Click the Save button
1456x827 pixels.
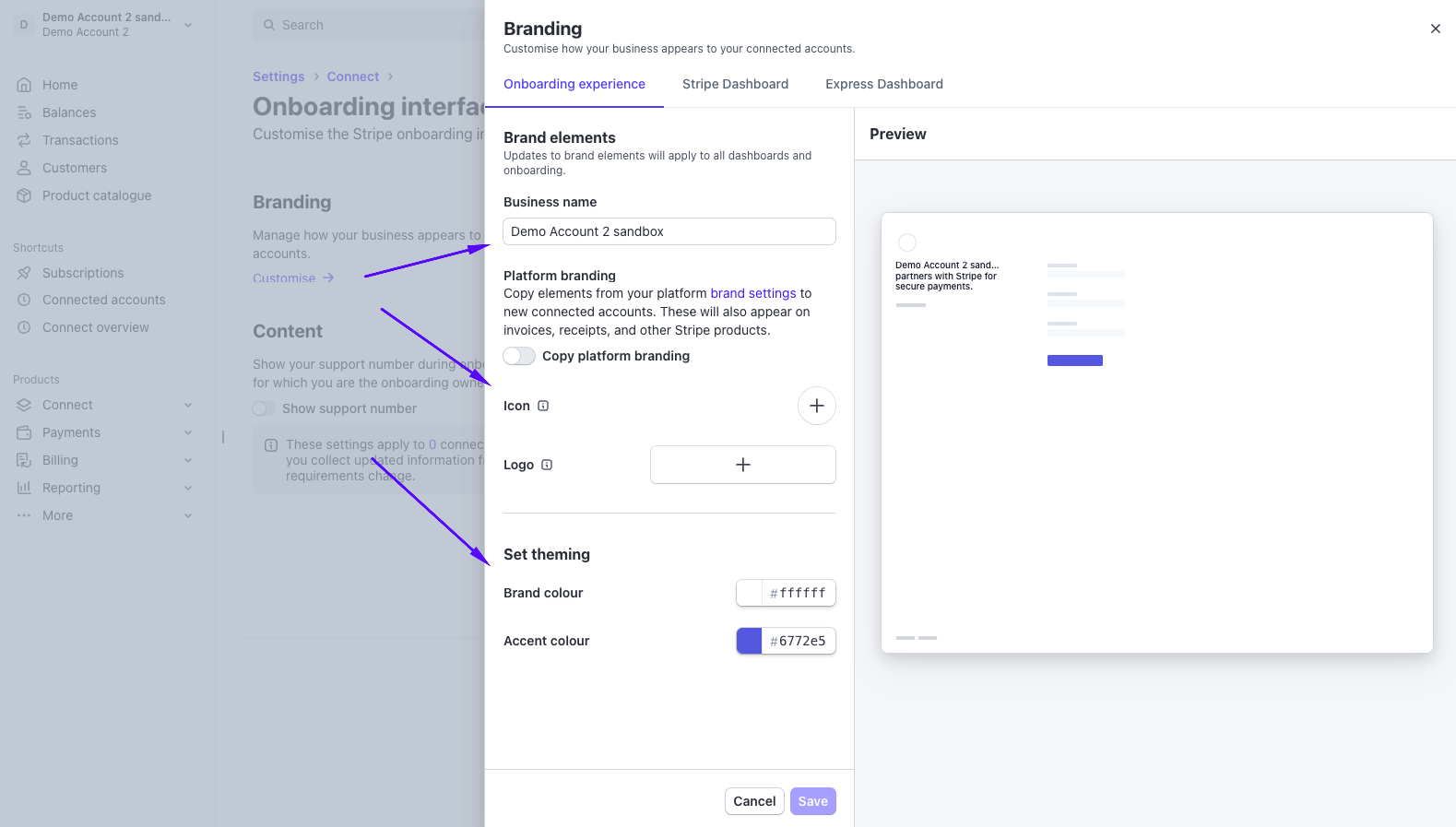[x=813, y=801]
